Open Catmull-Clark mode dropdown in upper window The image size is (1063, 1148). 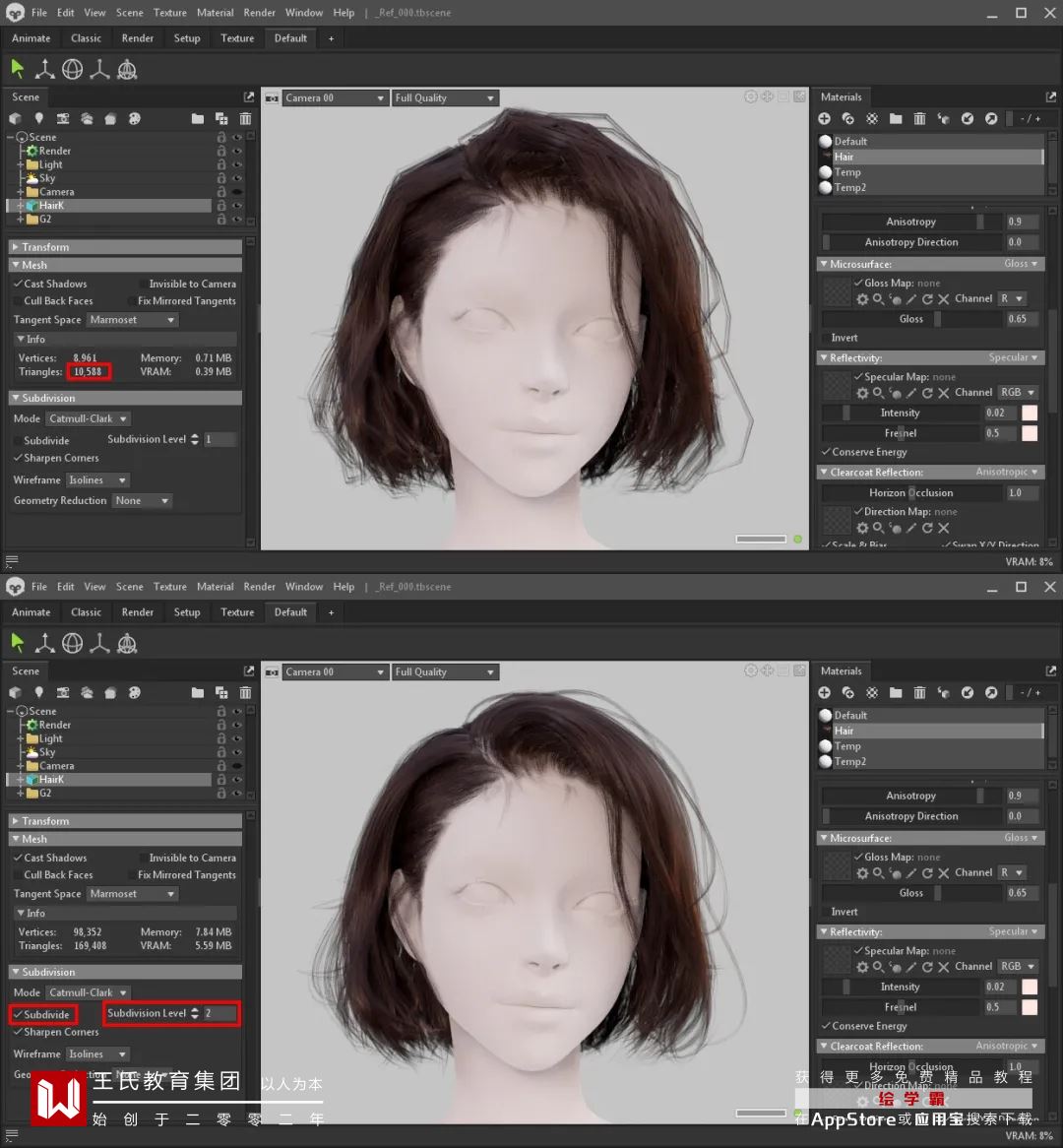click(88, 418)
